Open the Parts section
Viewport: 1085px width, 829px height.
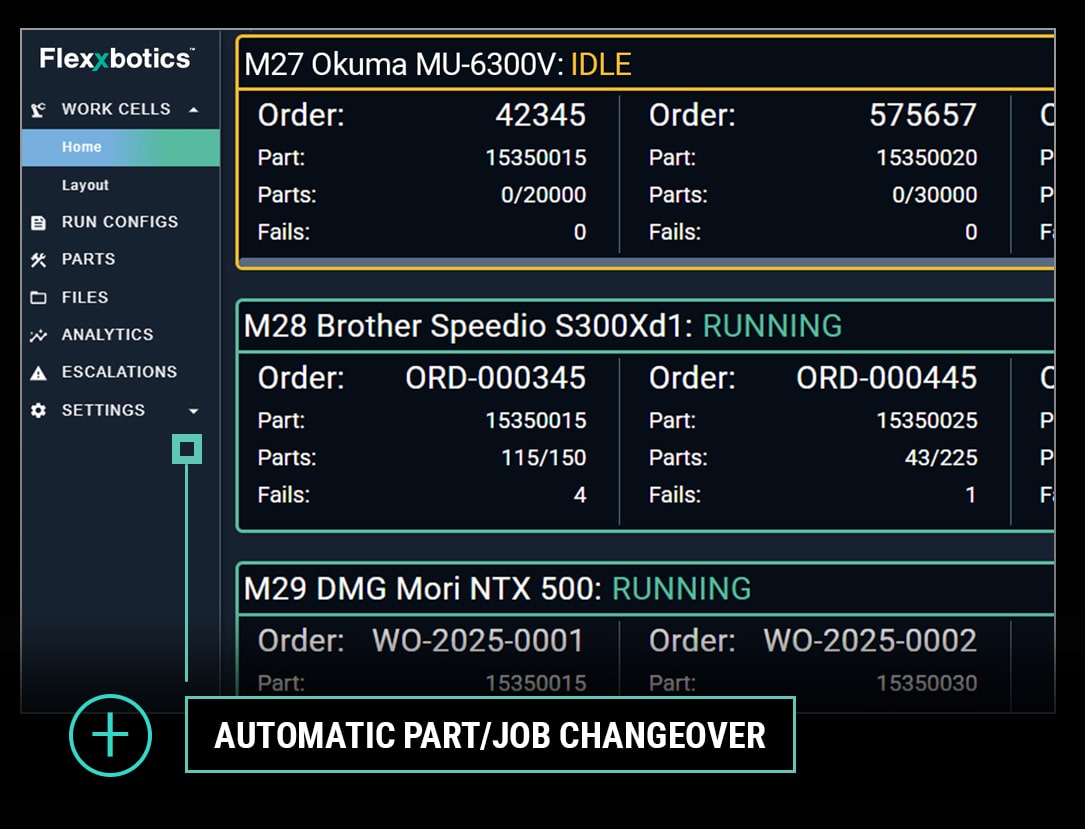tap(89, 259)
